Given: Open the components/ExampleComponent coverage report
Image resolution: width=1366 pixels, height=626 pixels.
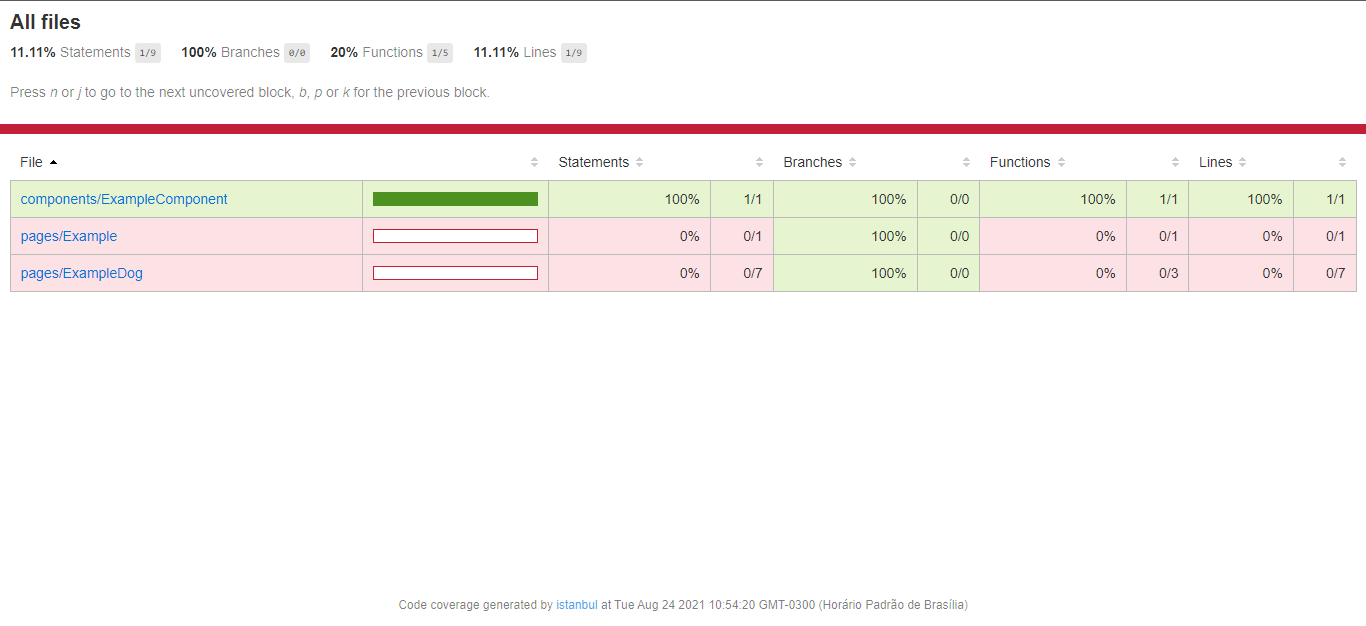Looking at the screenshot, I should point(123,199).
